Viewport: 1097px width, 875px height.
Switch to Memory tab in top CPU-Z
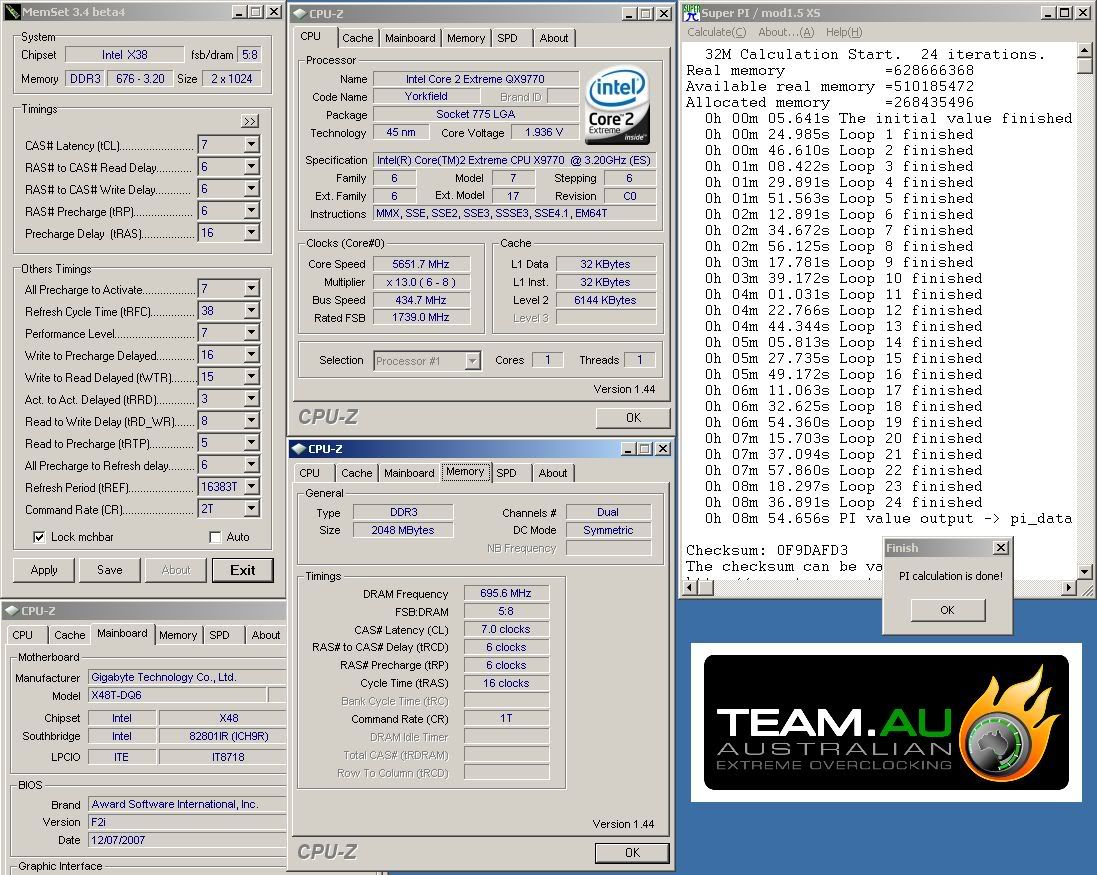coord(466,38)
